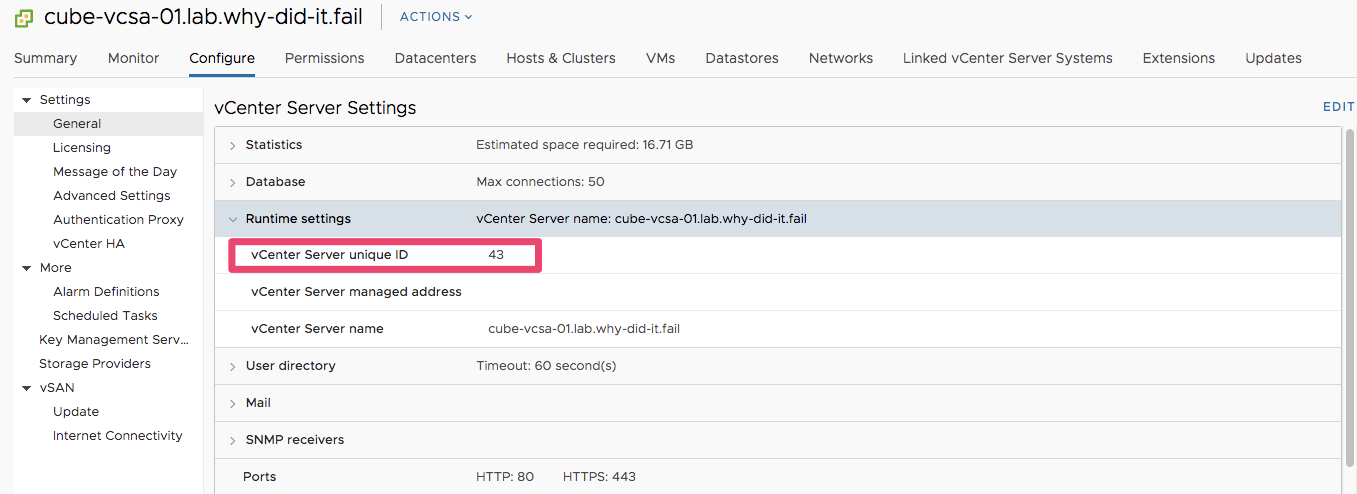
Task: Open Alarm Definitions in the sidebar
Action: pyautogui.click(x=106, y=292)
